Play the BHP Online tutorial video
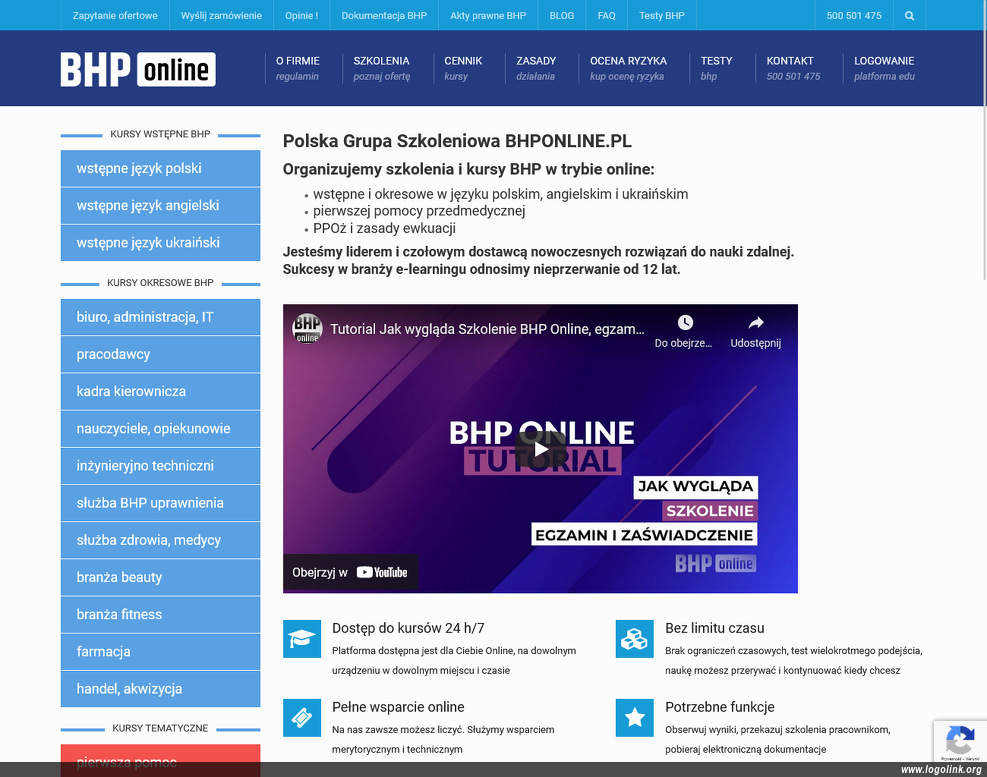Viewport: 987px width, 777px height. coord(540,449)
